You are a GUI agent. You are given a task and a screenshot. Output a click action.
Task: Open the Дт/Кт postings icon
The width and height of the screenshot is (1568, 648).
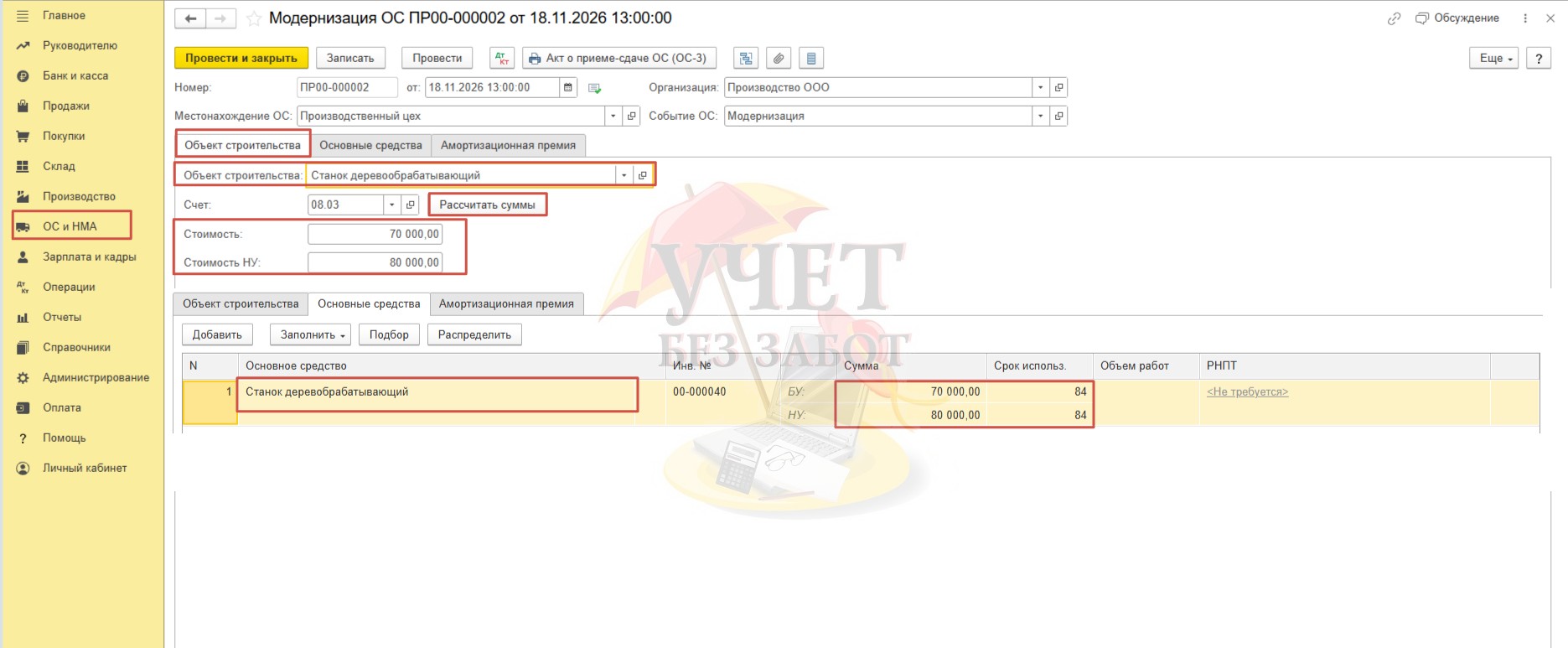[502, 58]
